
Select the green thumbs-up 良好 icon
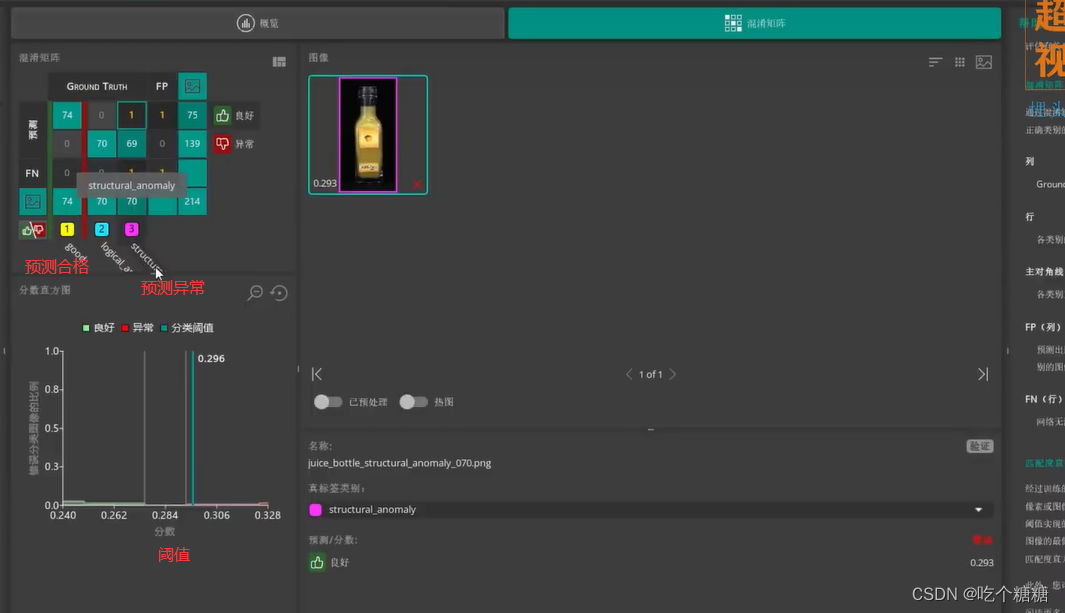(x=222, y=115)
